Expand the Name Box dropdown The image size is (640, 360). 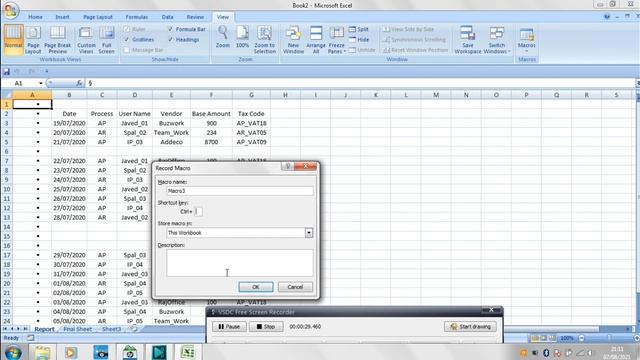click(40, 83)
